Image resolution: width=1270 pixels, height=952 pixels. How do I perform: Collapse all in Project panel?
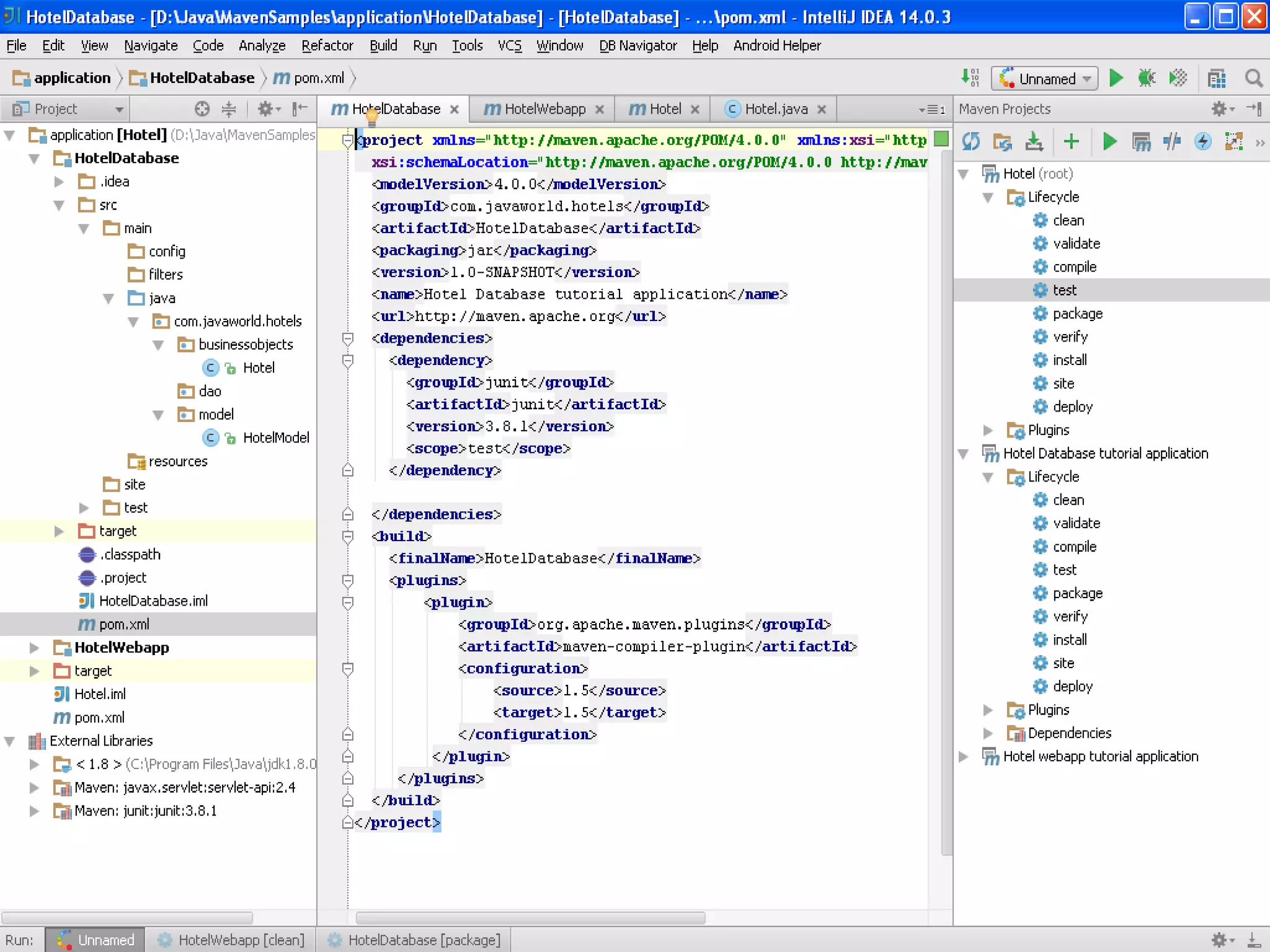[229, 109]
